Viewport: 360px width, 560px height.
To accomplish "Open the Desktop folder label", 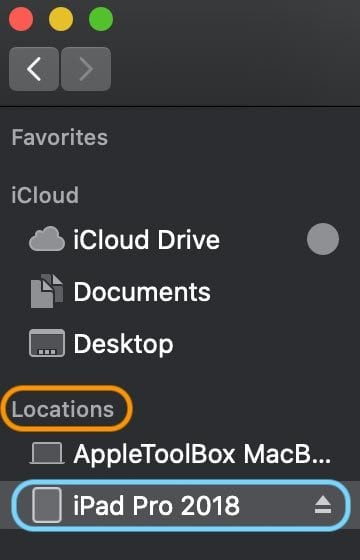I will point(123,344).
